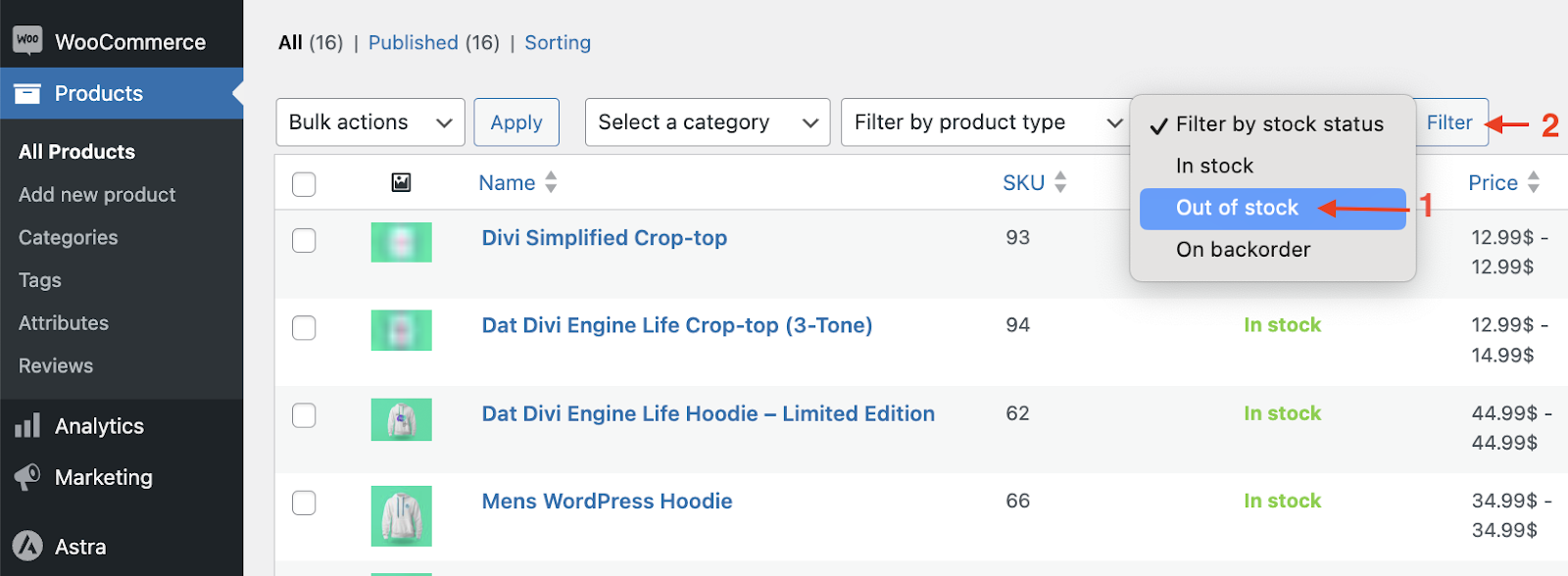
Task: Sort by SKU using arrow icon
Action: click(x=1060, y=182)
